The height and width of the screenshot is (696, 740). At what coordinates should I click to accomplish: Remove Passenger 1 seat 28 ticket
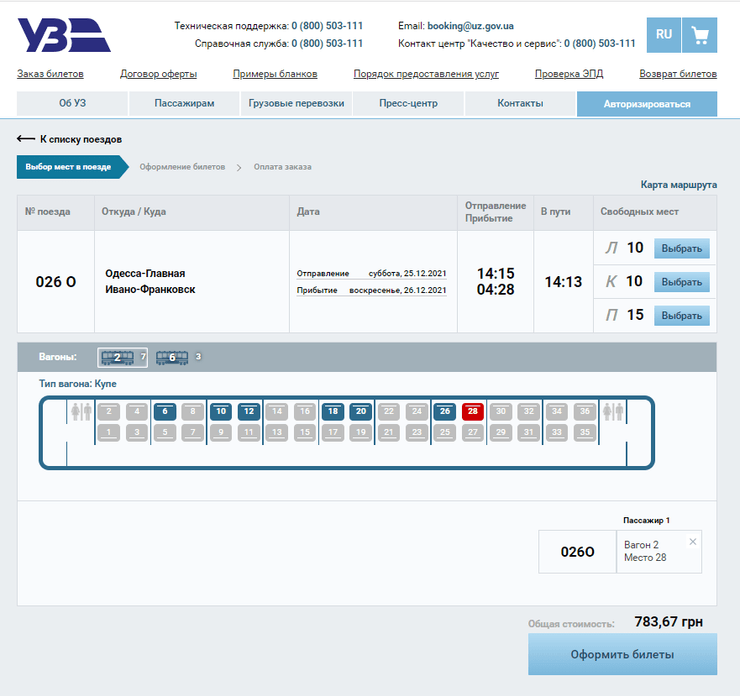point(693,541)
